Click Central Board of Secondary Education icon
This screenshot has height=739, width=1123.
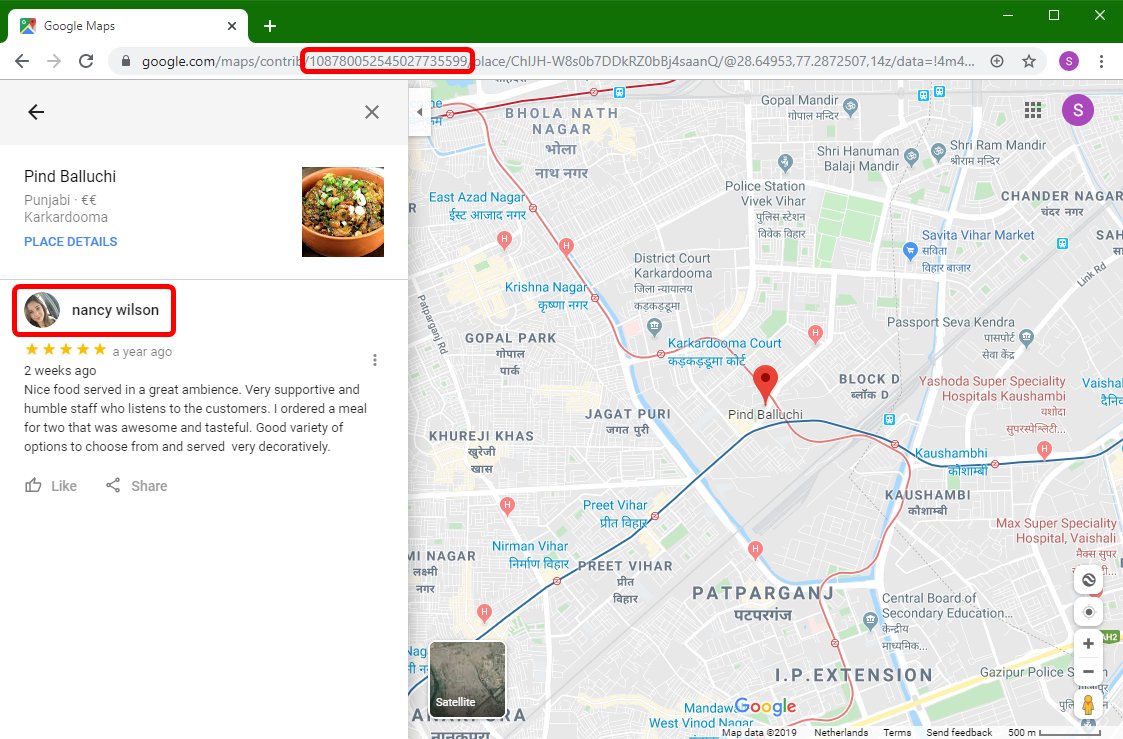870,619
